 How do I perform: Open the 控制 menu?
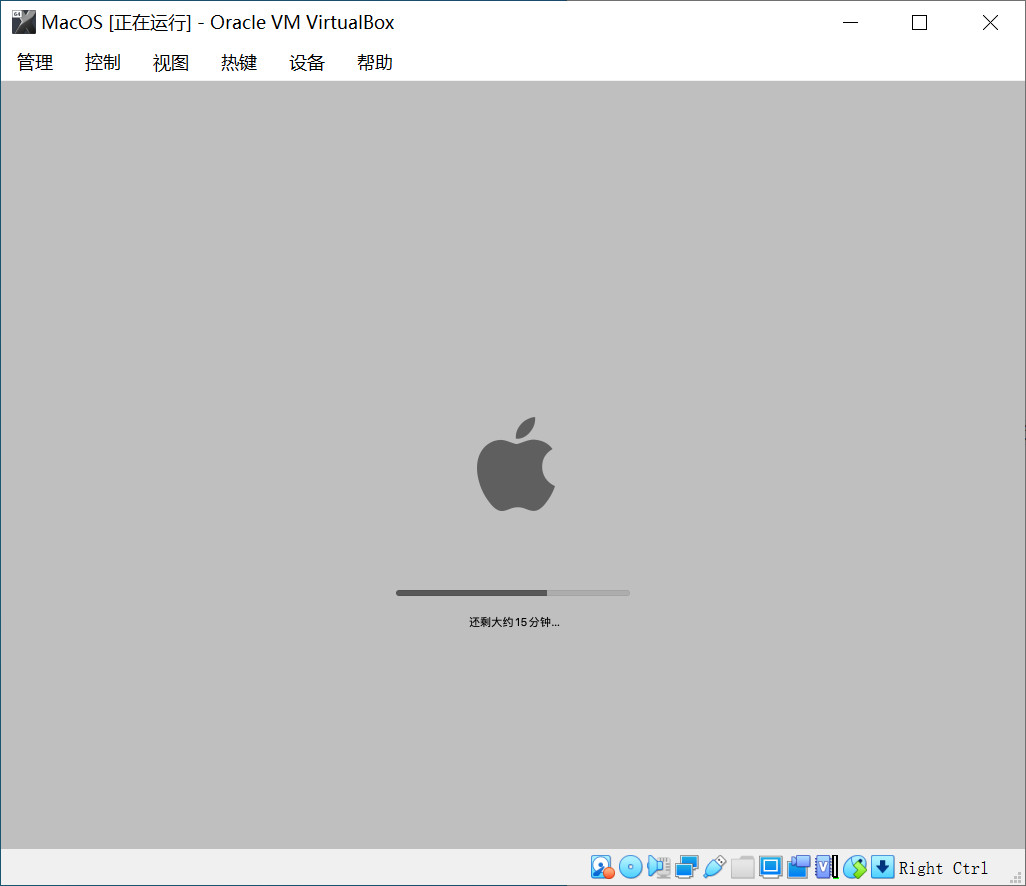[x=103, y=63]
